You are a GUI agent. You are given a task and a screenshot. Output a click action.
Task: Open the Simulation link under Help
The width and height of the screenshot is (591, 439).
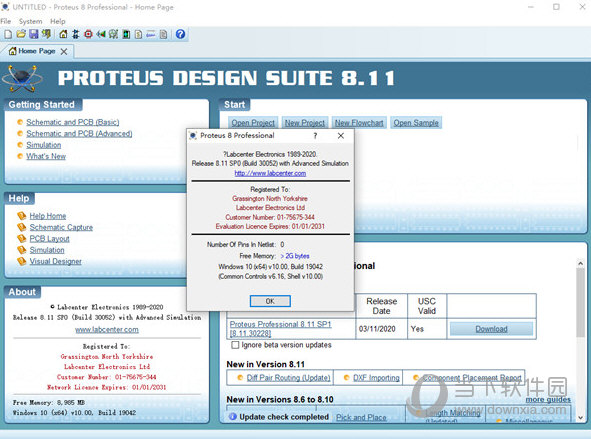(47, 250)
